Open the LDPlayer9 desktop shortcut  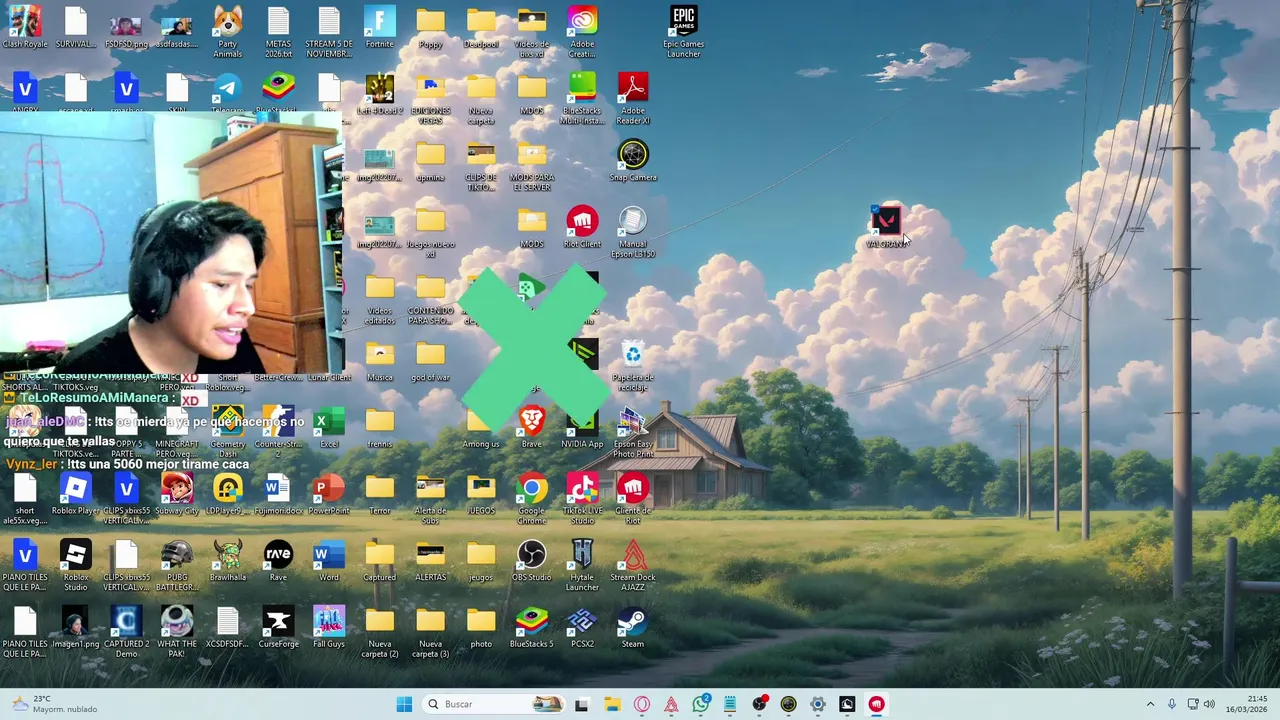pos(228,494)
